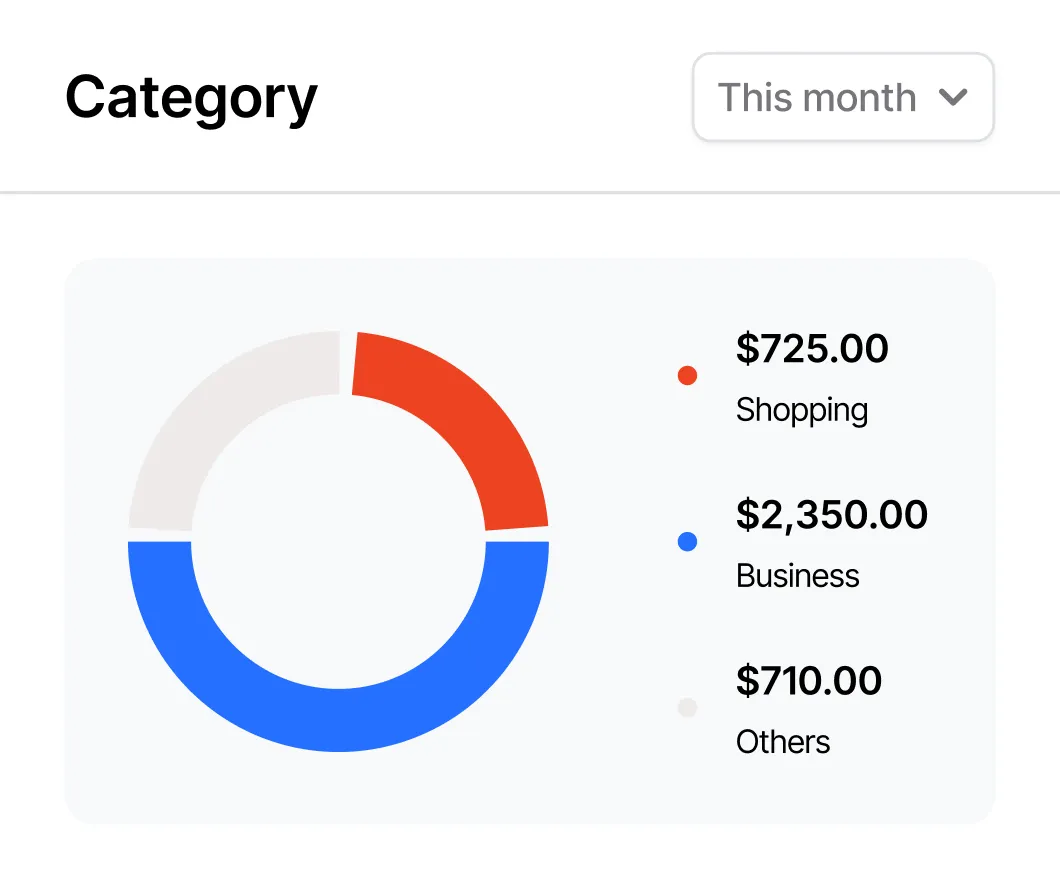The width and height of the screenshot is (1060, 889).
Task: Click the $2,350.00 amount
Action: point(832,514)
